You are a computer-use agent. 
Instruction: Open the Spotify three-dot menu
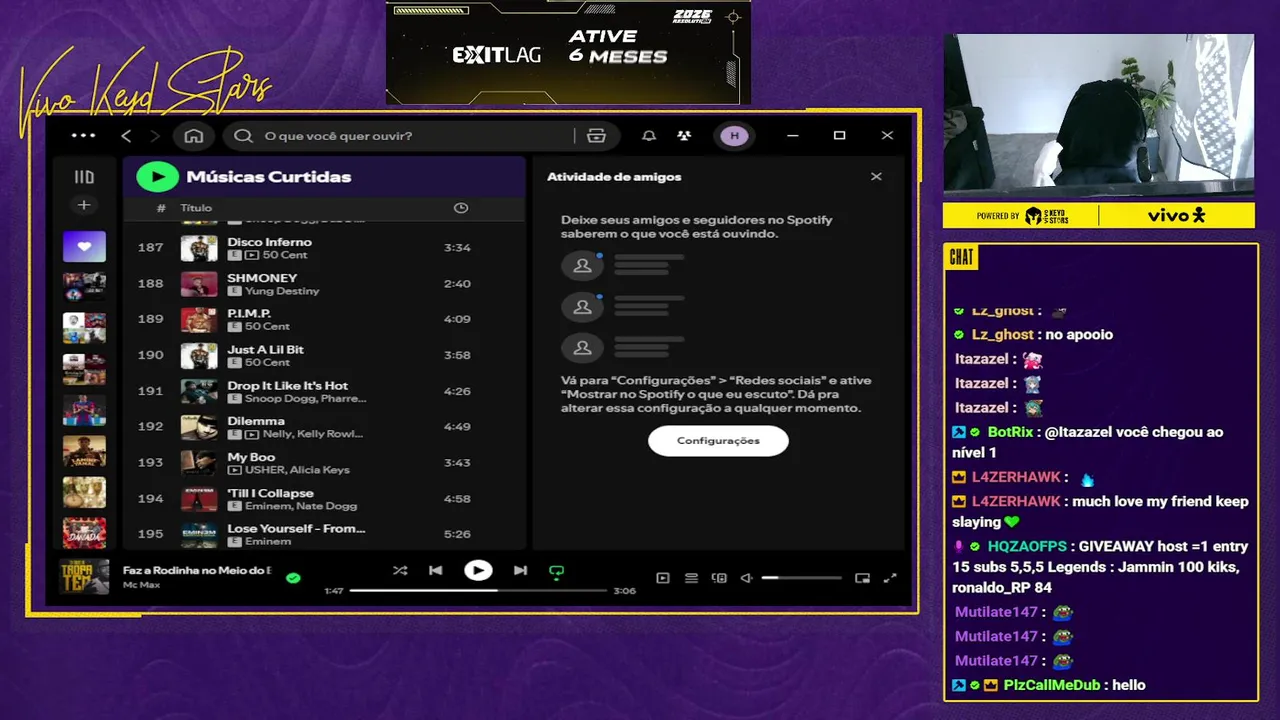tap(84, 136)
